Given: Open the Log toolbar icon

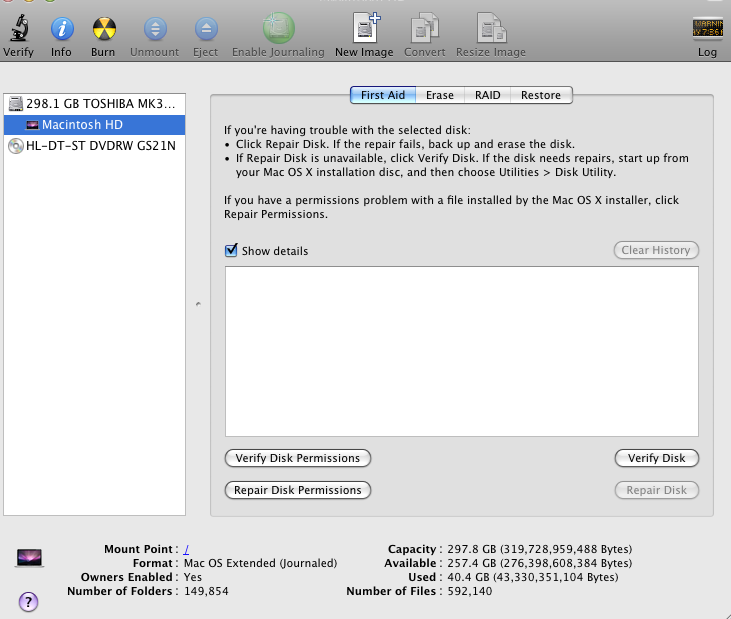Looking at the screenshot, I should coord(707,28).
